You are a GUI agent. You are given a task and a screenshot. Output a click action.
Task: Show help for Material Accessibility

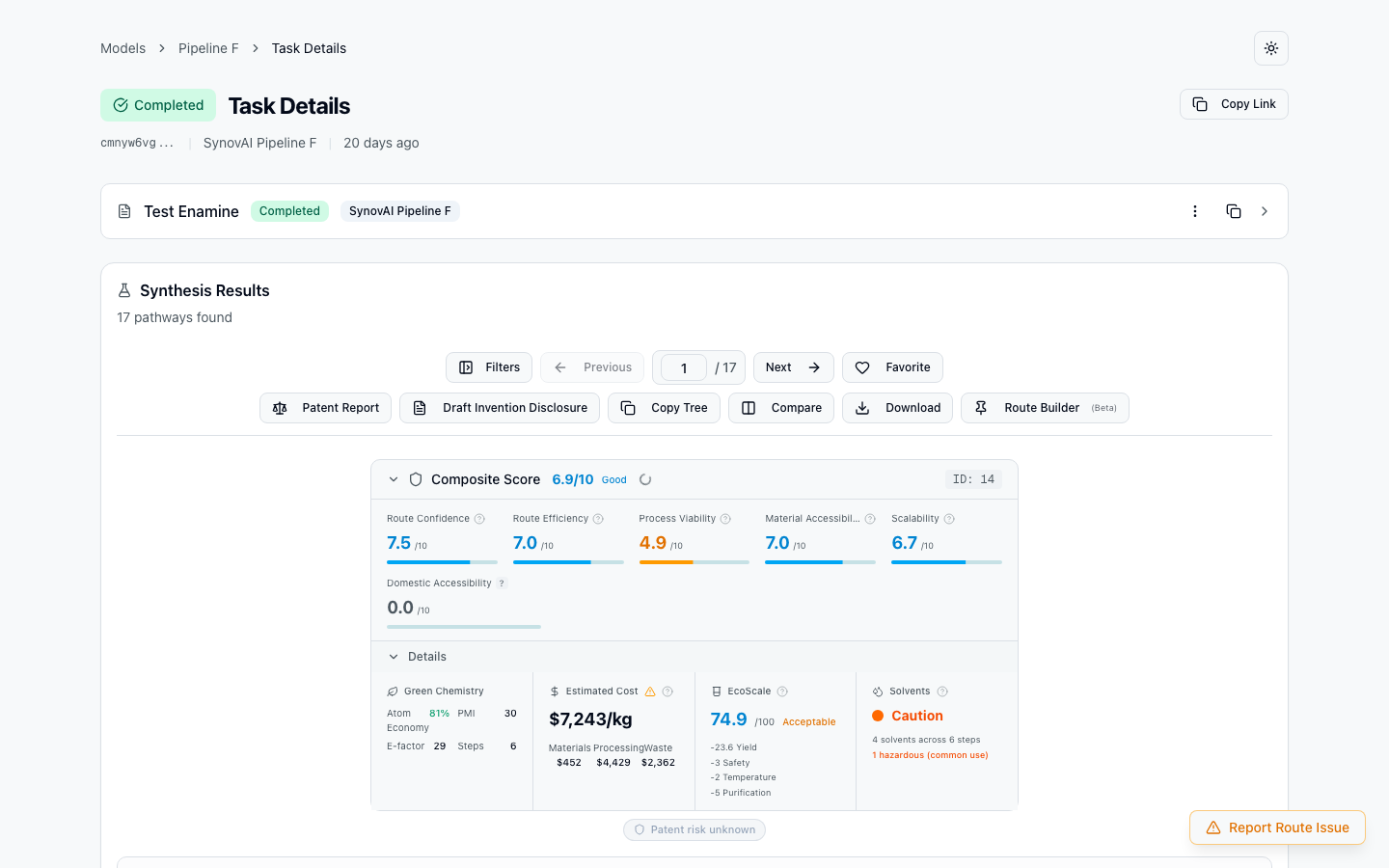coord(870,519)
